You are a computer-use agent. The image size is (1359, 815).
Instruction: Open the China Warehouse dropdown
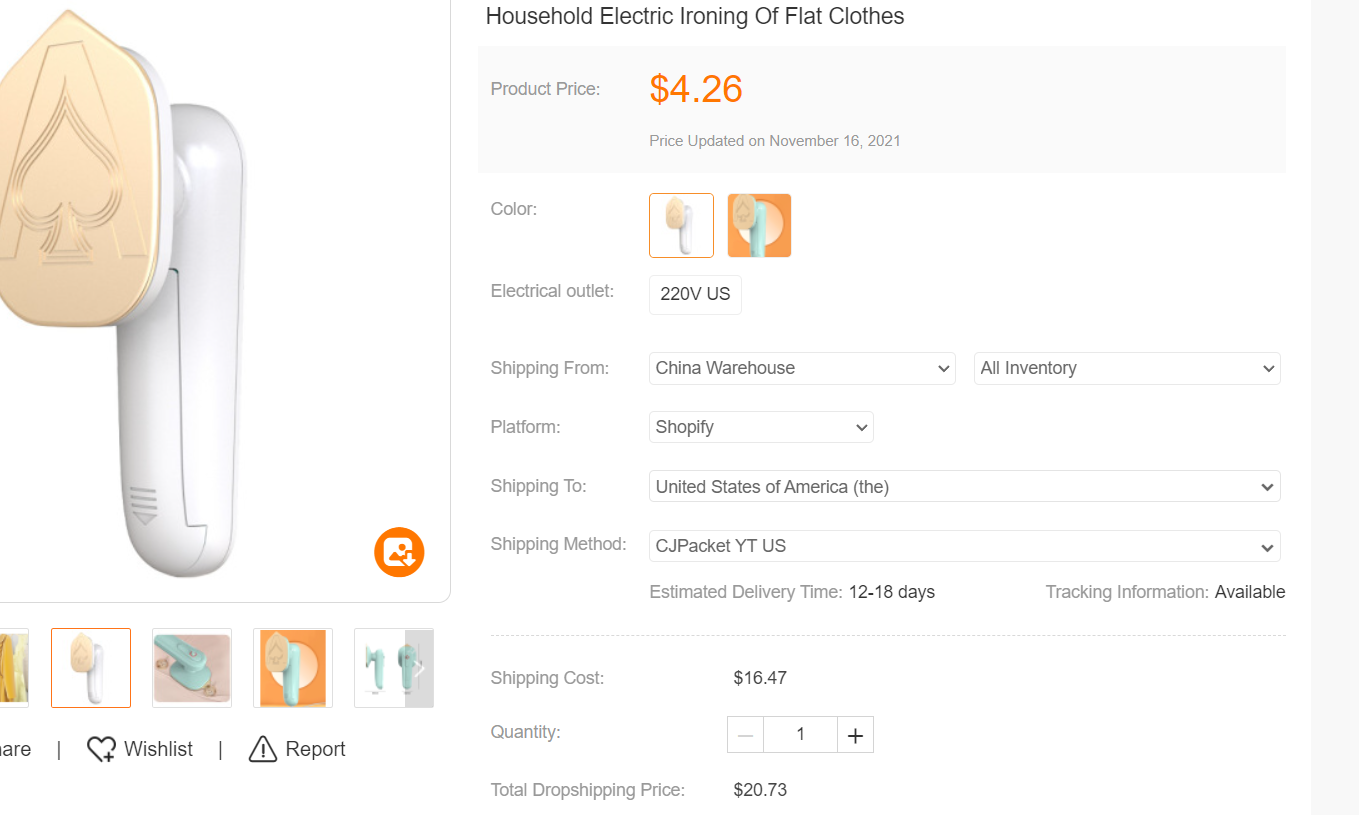tap(802, 368)
